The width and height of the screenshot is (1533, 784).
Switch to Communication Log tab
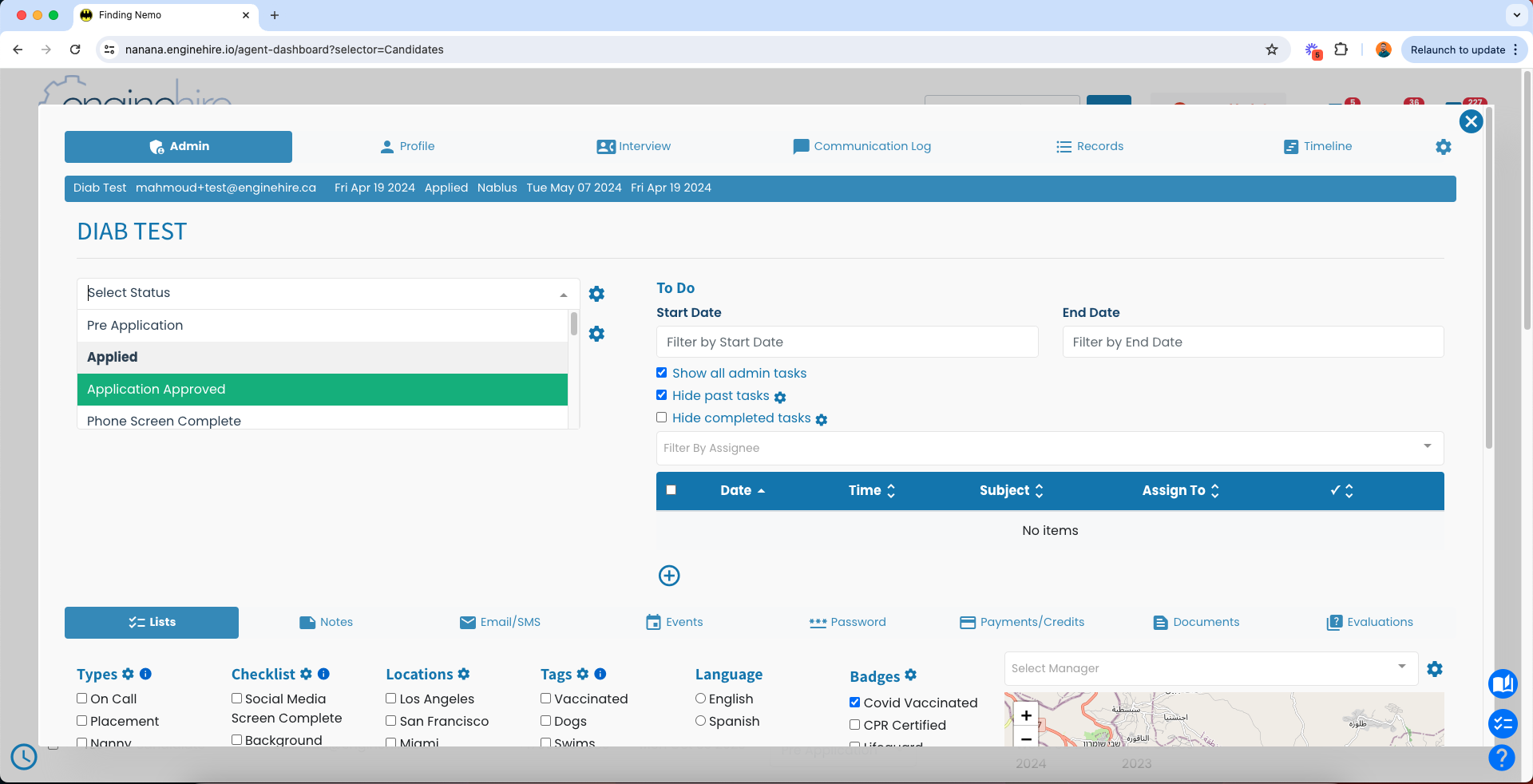[x=862, y=147]
